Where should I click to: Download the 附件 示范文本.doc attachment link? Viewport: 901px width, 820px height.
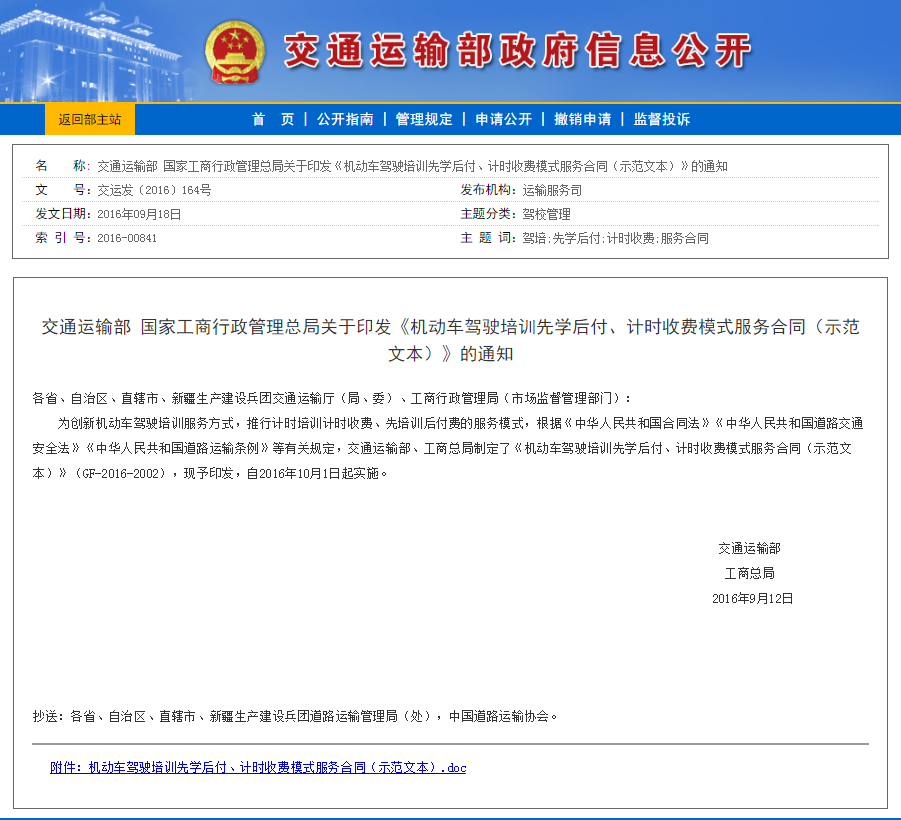tap(258, 767)
